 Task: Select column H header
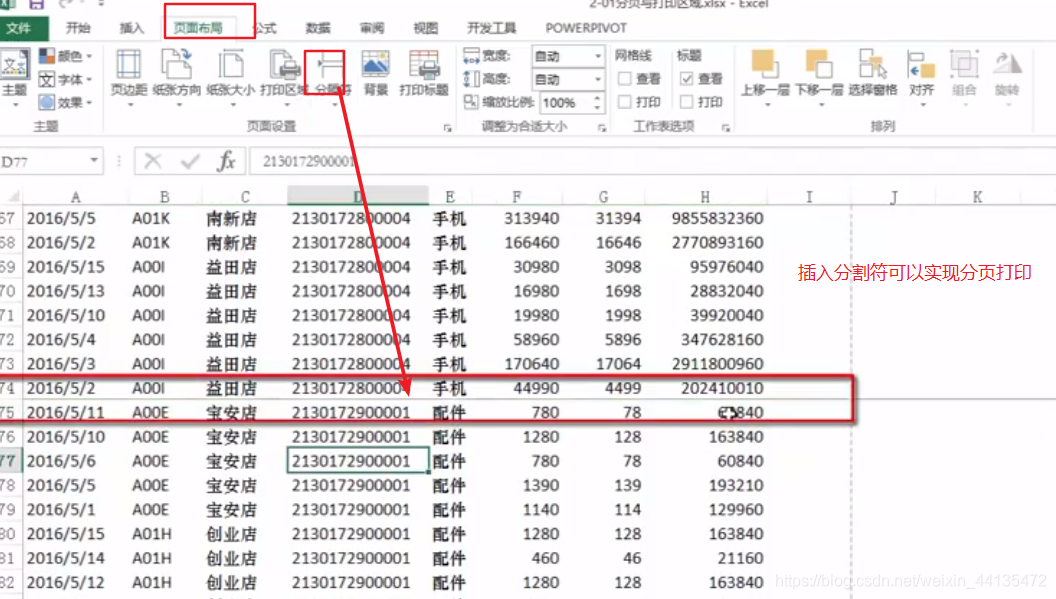[705, 197]
